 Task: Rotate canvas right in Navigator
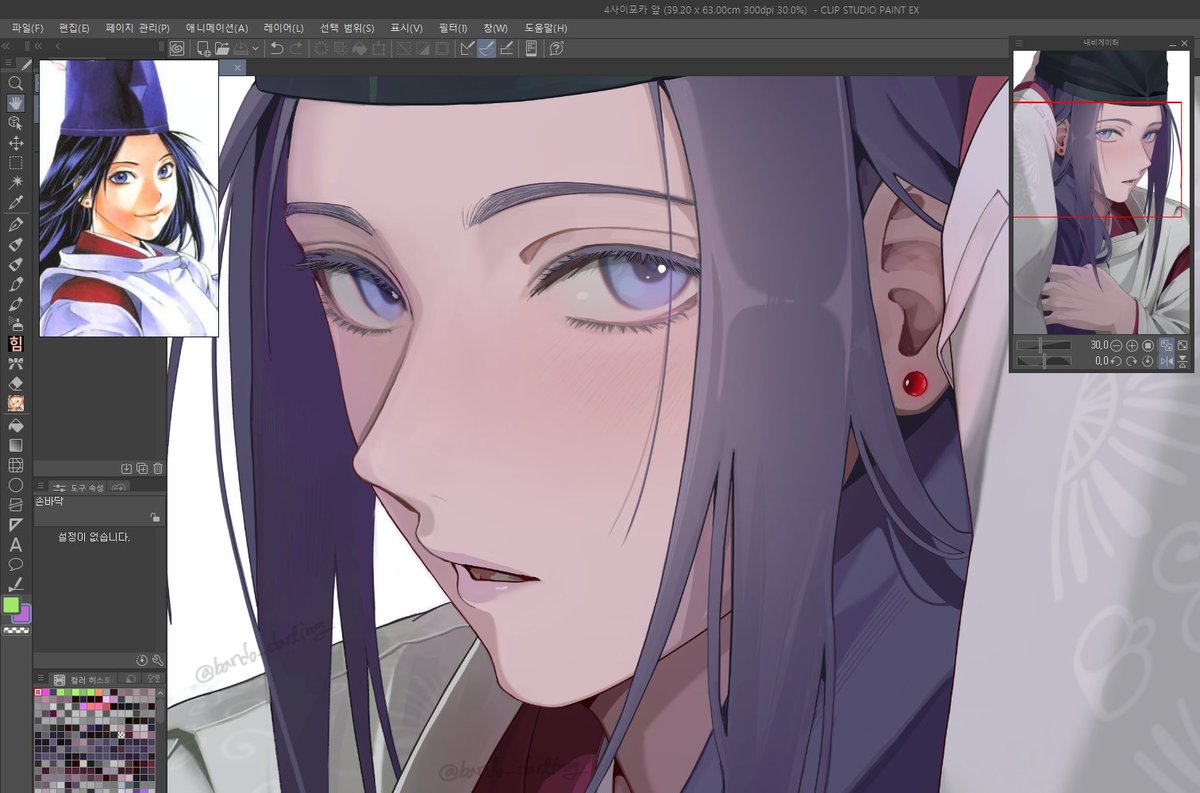1132,361
